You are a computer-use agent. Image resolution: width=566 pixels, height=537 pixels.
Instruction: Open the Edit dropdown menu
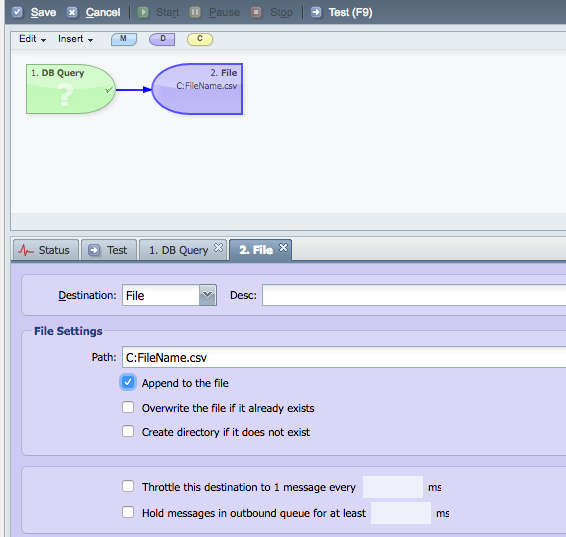[x=32, y=39]
